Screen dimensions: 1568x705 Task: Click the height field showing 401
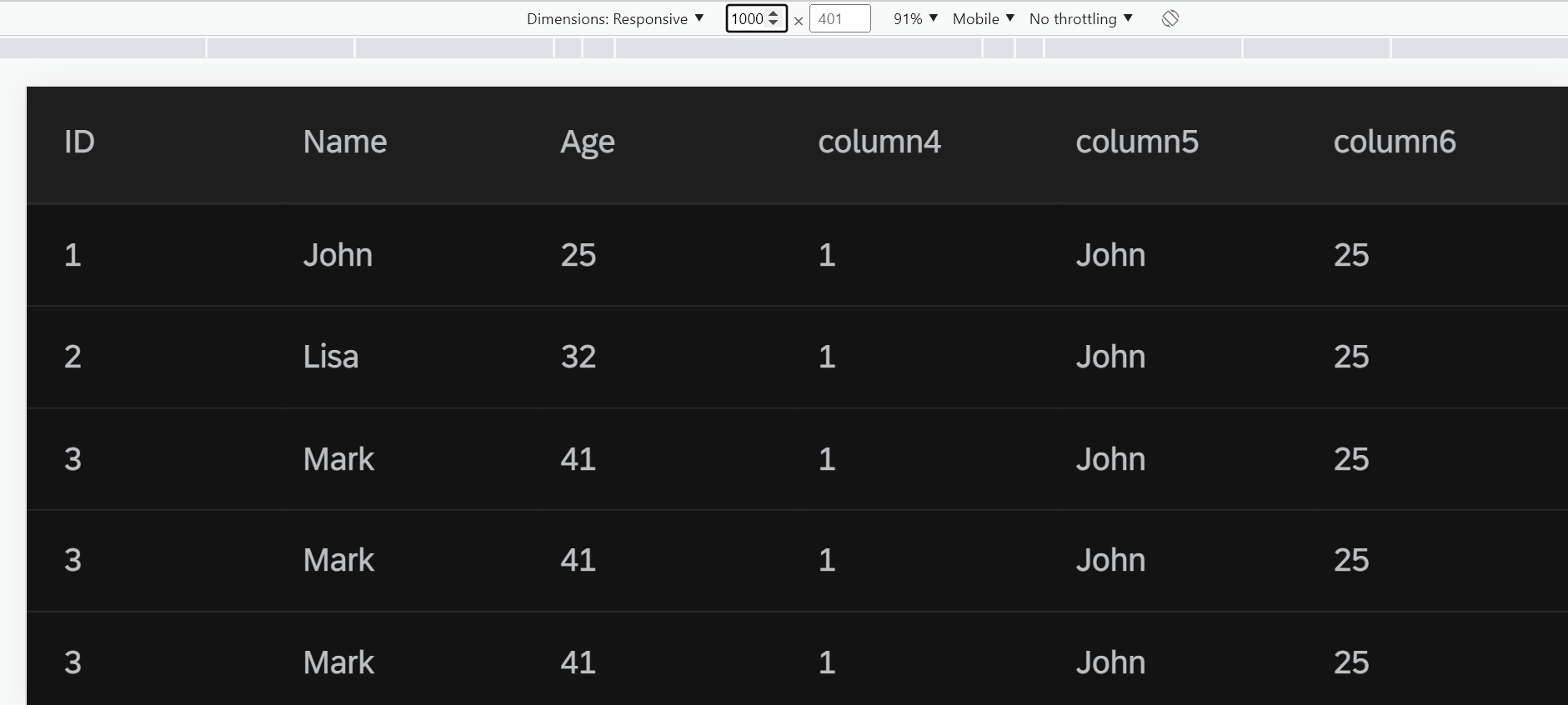tap(839, 18)
